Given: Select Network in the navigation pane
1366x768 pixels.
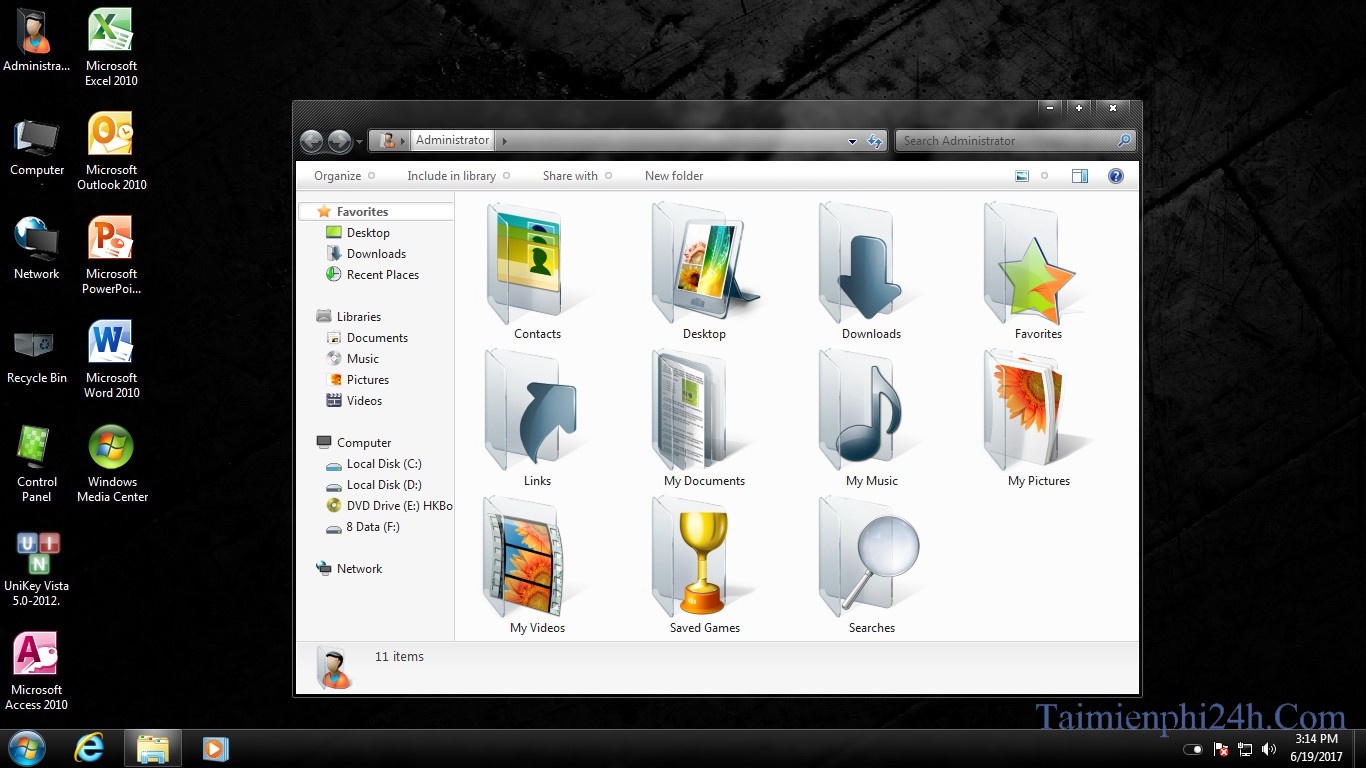Looking at the screenshot, I should [x=359, y=569].
